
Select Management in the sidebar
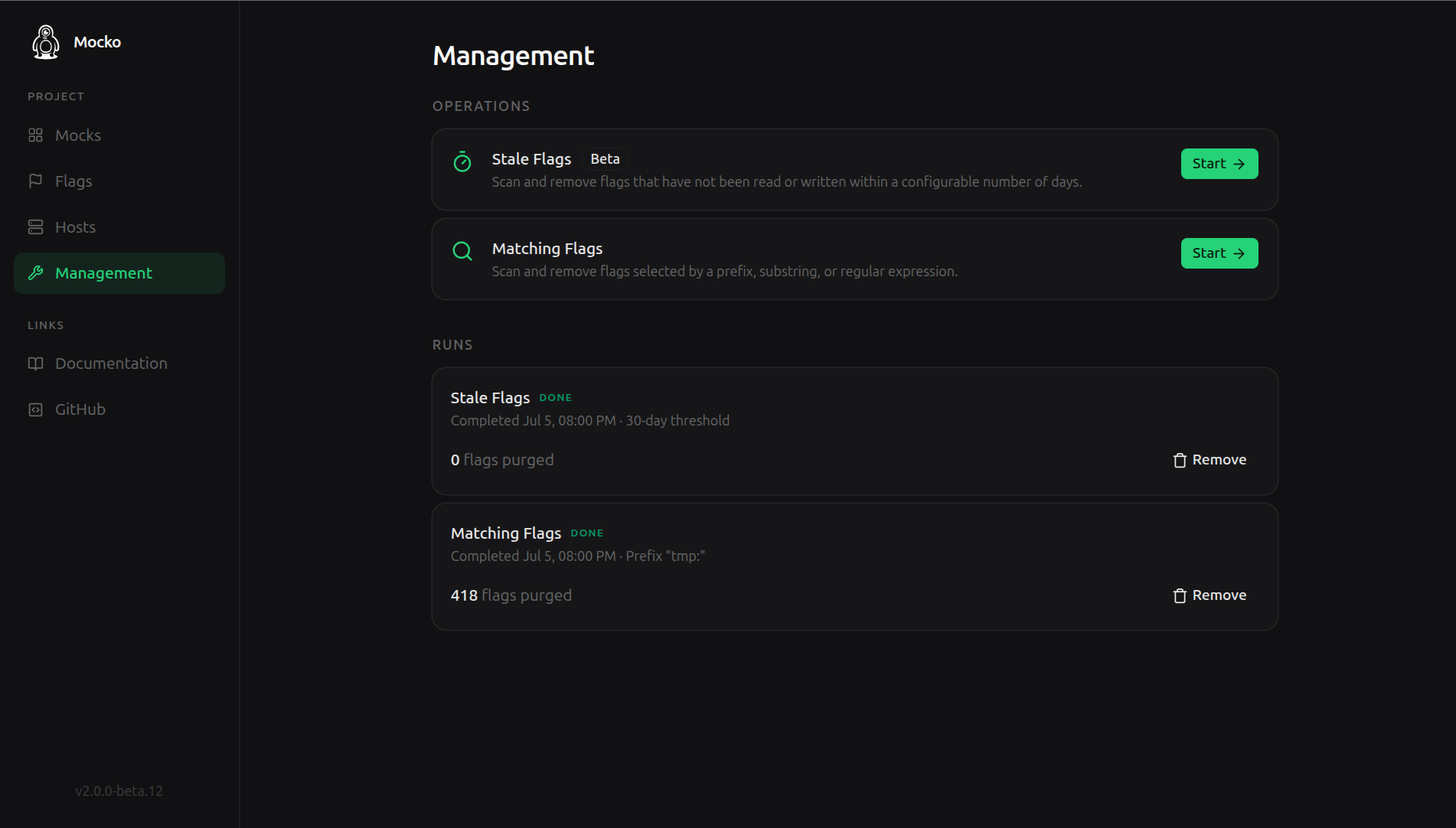(x=119, y=273)
